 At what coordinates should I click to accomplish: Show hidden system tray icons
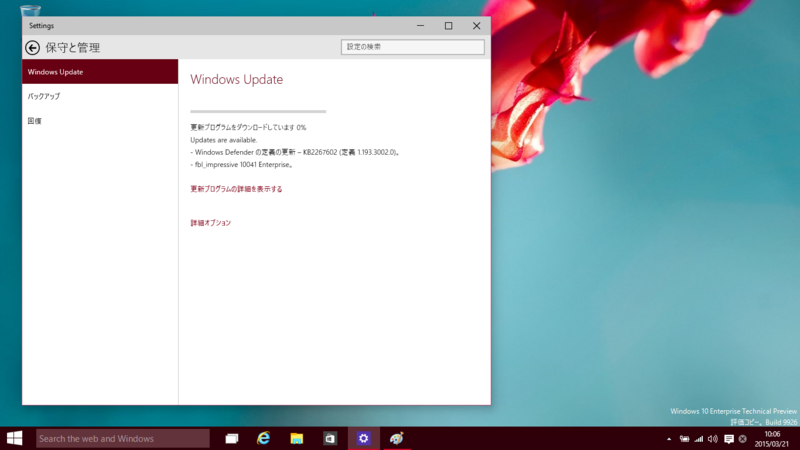pyautogui.click(x=669, y=439)
